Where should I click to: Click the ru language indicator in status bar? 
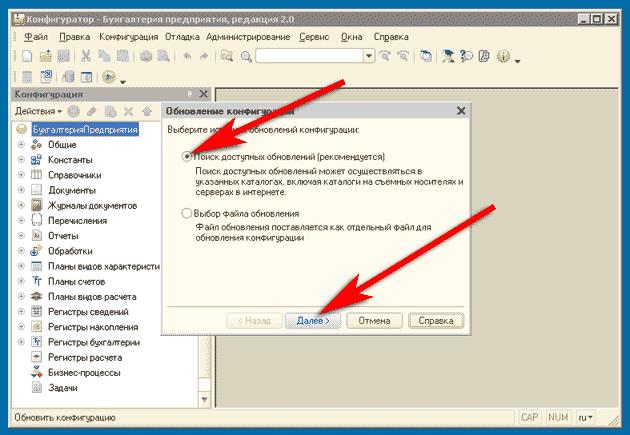[585, 417]
